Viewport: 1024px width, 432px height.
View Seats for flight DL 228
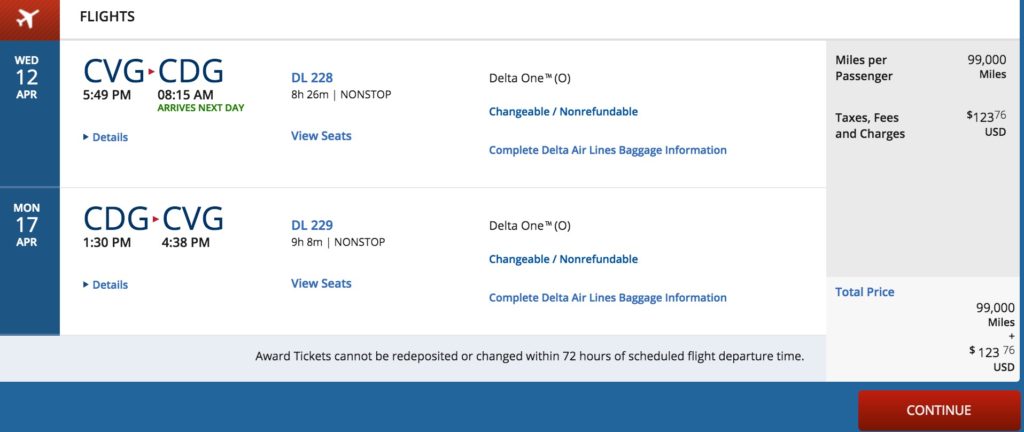(x=321, y=136)
